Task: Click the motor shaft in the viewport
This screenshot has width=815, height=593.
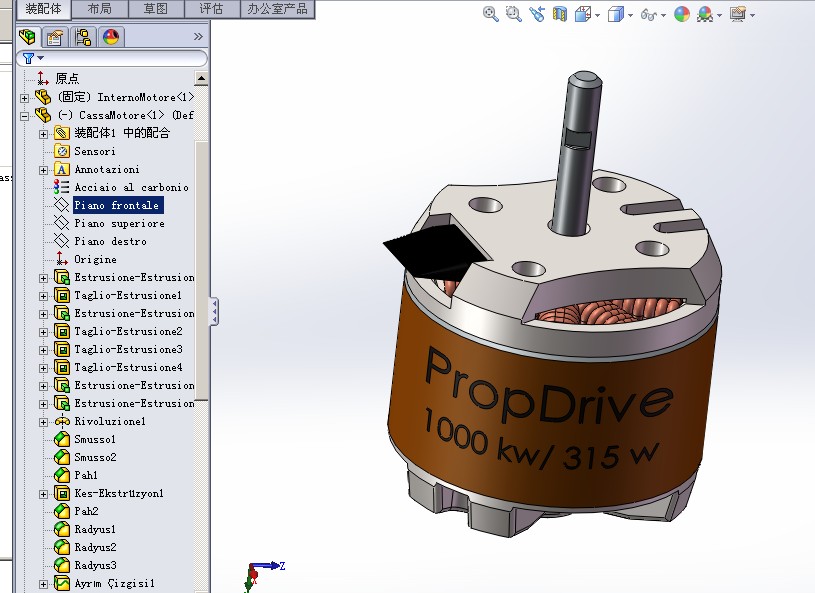Action: coord(575,156)
